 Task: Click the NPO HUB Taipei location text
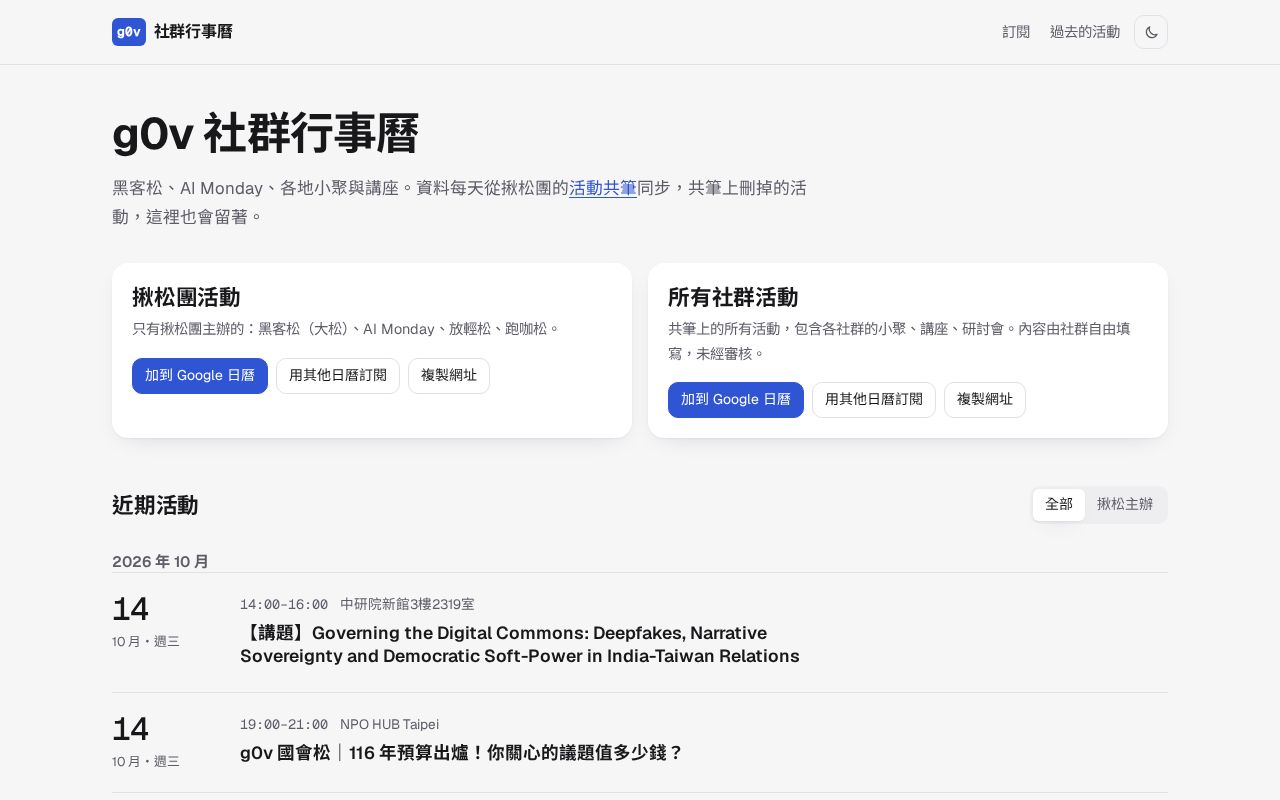point(389,725)
